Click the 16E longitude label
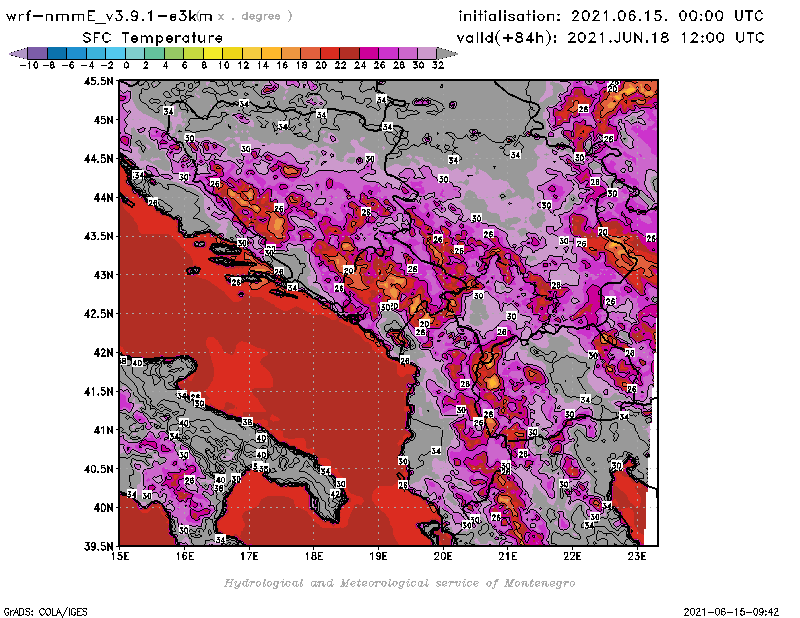 185,556
